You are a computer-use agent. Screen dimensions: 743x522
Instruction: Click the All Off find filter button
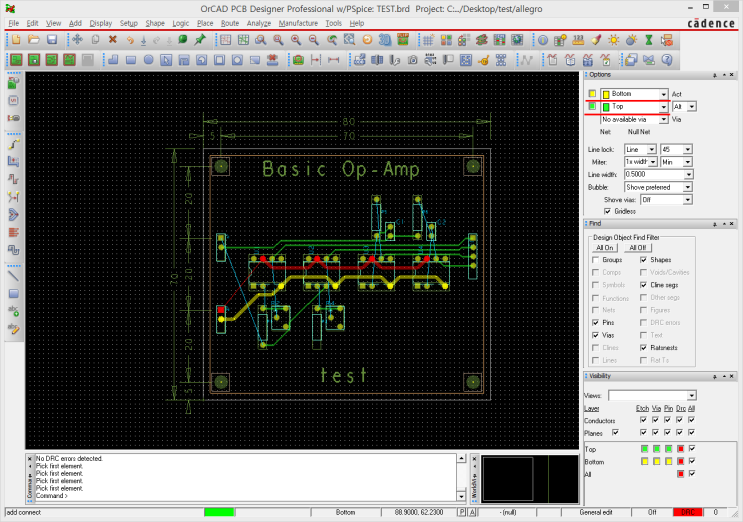(x=638, y=247)
